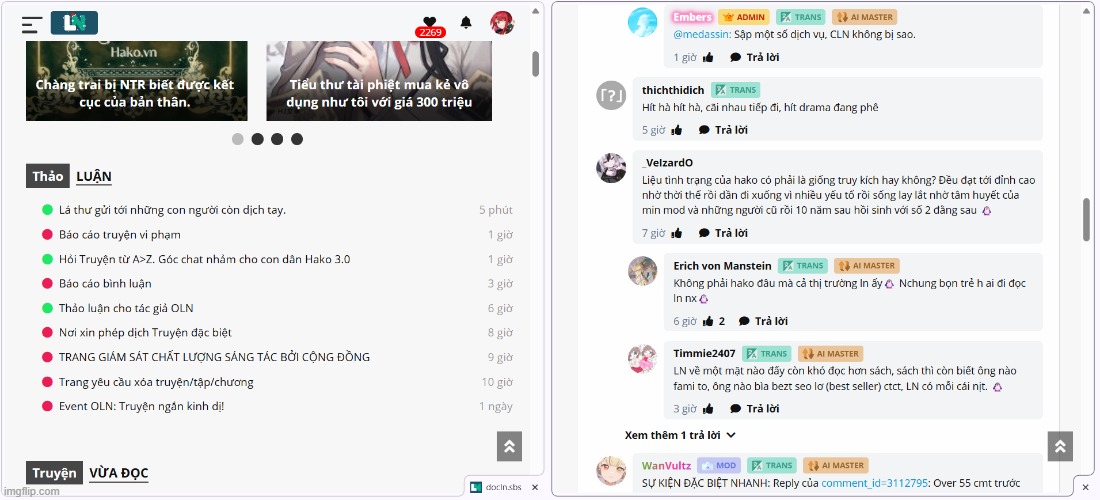Open the 'Tiểu thư tài phiệt' story thumbnail
1100x500 pixels.
pos(379,81)
